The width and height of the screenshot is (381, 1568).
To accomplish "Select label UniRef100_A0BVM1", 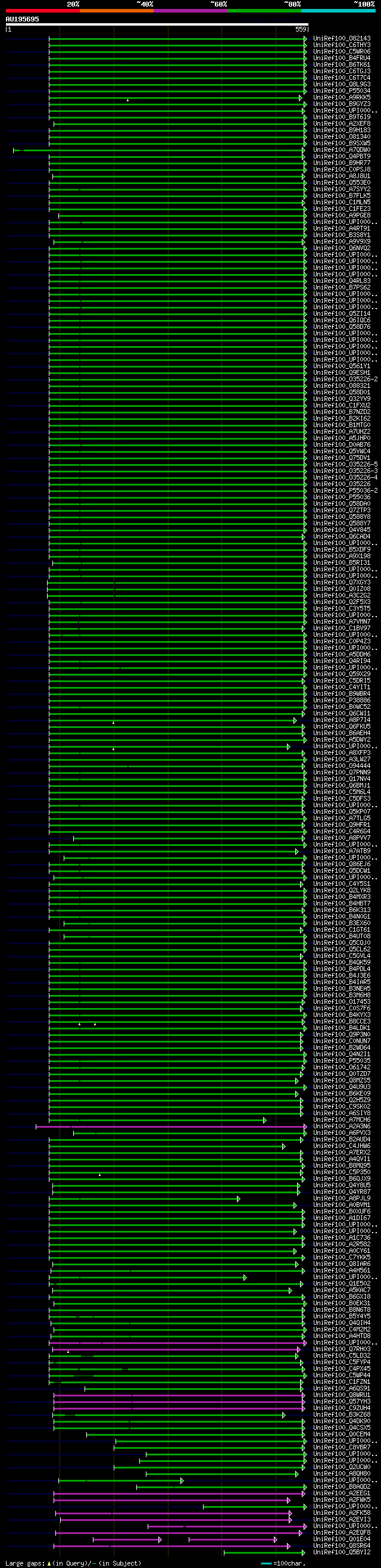I will click(x=342, y=1206).
